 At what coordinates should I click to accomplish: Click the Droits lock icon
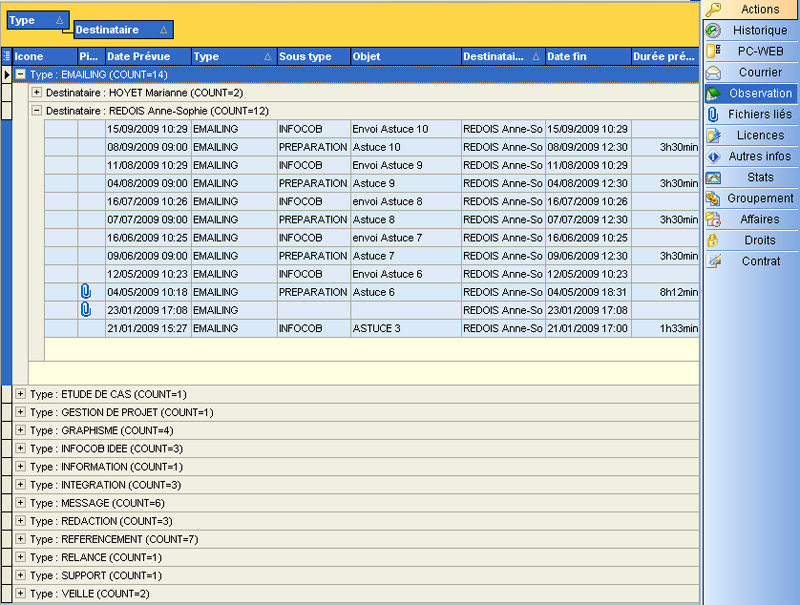click(714, 241)
